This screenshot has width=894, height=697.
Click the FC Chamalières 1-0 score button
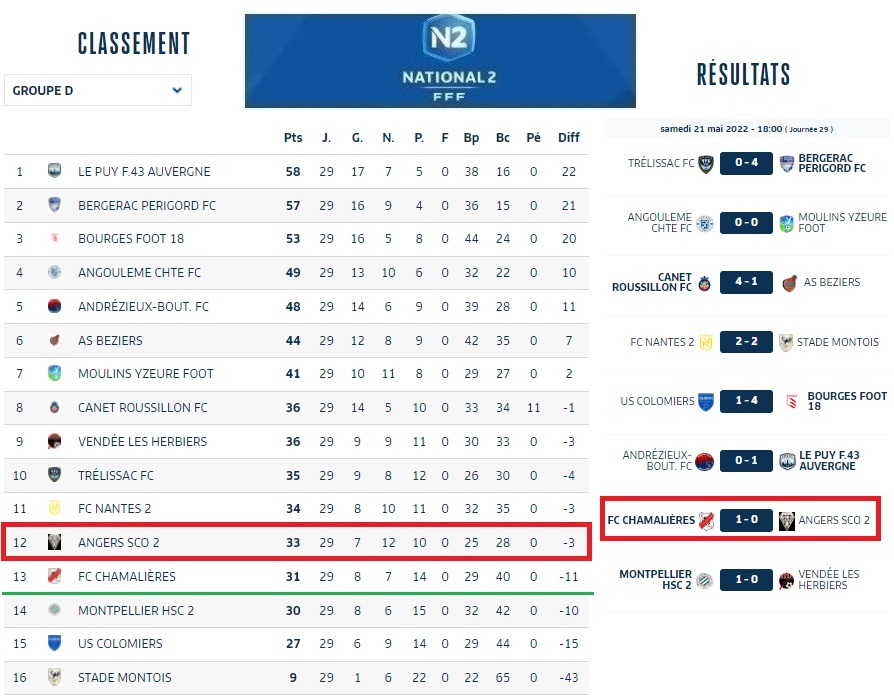click(746, 520)
